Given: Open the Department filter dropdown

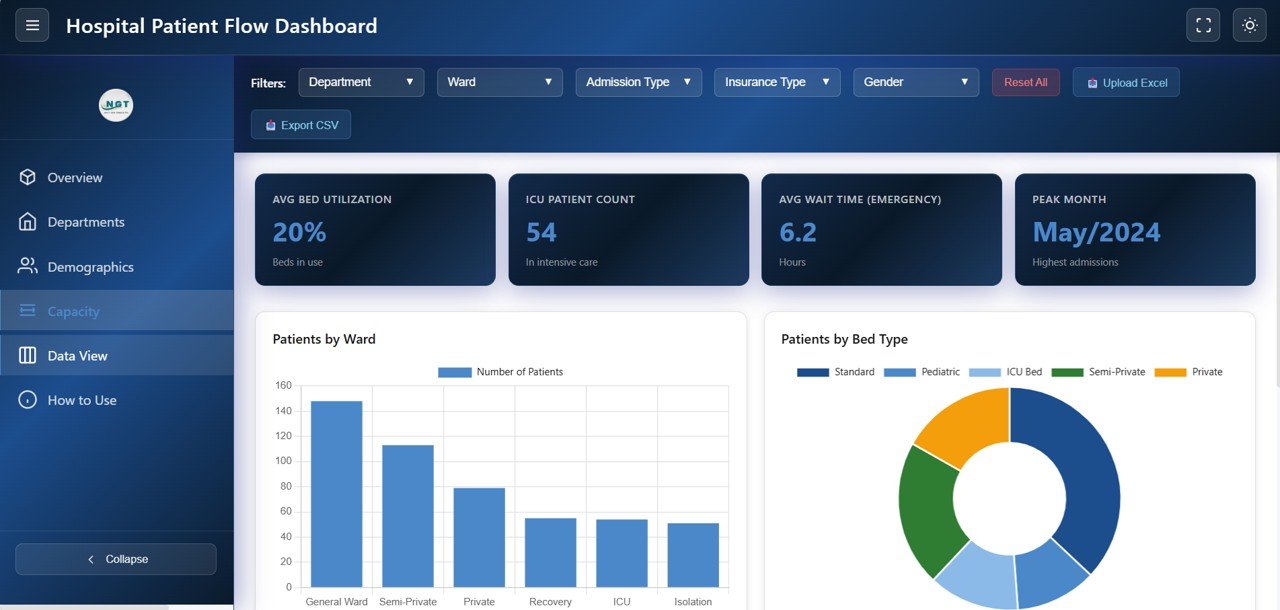Looking at the screenshot, I should pyautogui.click(x=361, y=82).
